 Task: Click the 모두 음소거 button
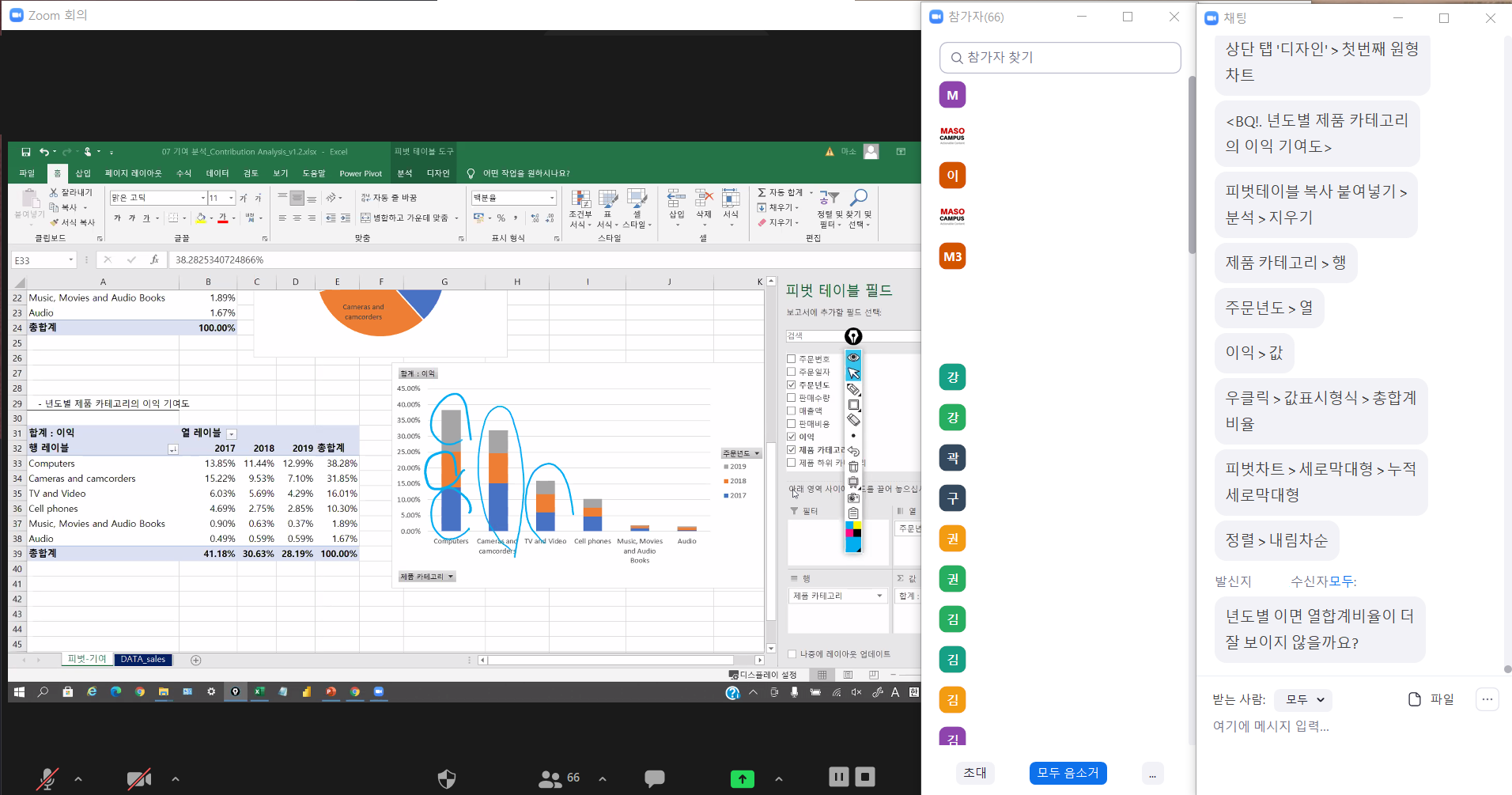[1068, 773]
